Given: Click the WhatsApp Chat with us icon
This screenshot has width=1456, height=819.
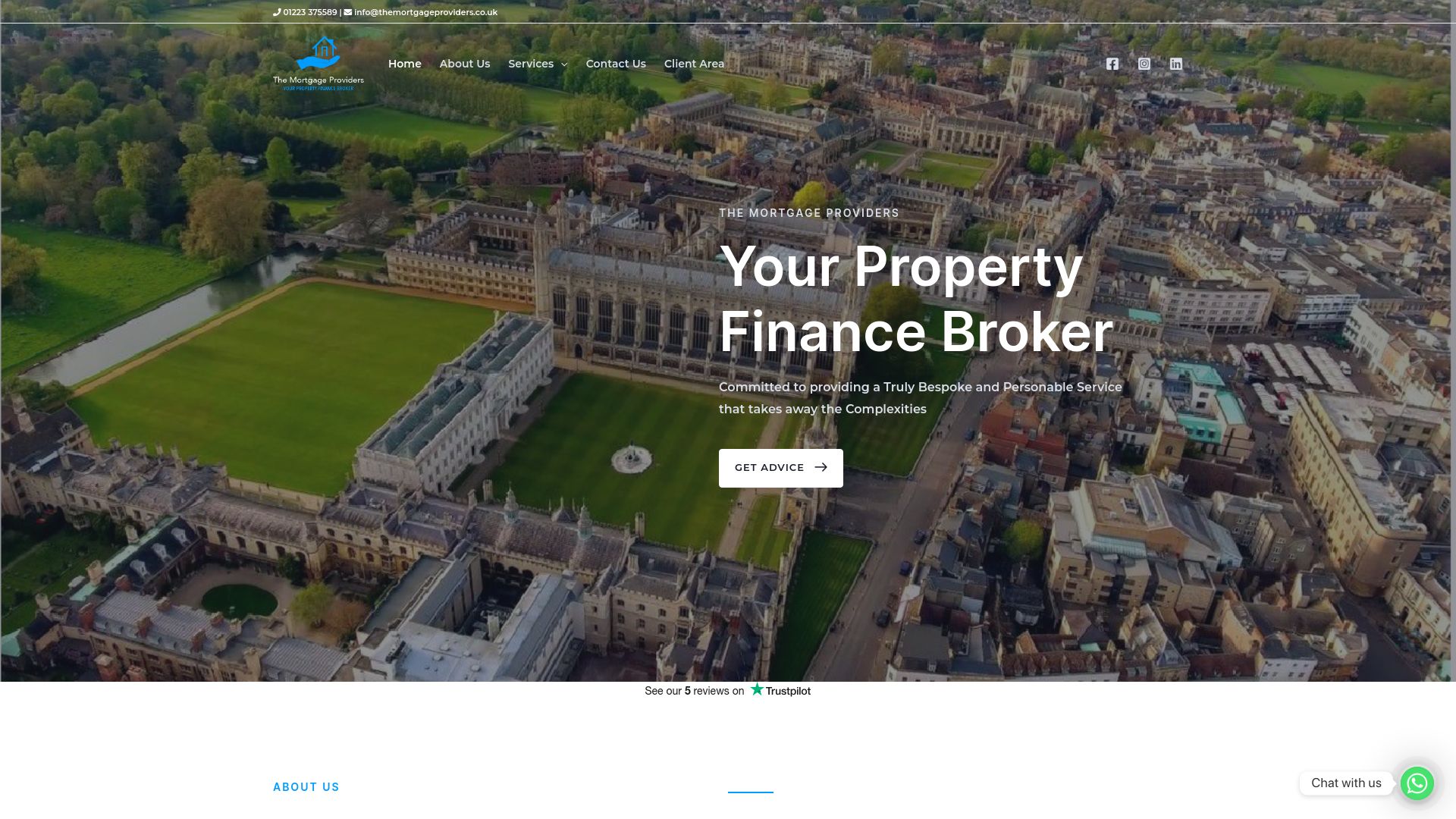Looking at the screenshot, I should click(1418, 783).
